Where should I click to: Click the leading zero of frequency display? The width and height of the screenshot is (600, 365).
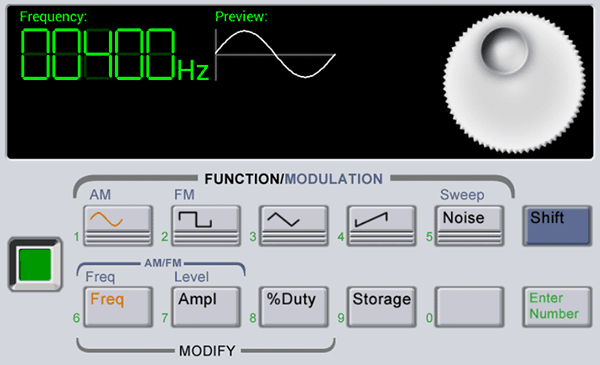pos(35,54)
